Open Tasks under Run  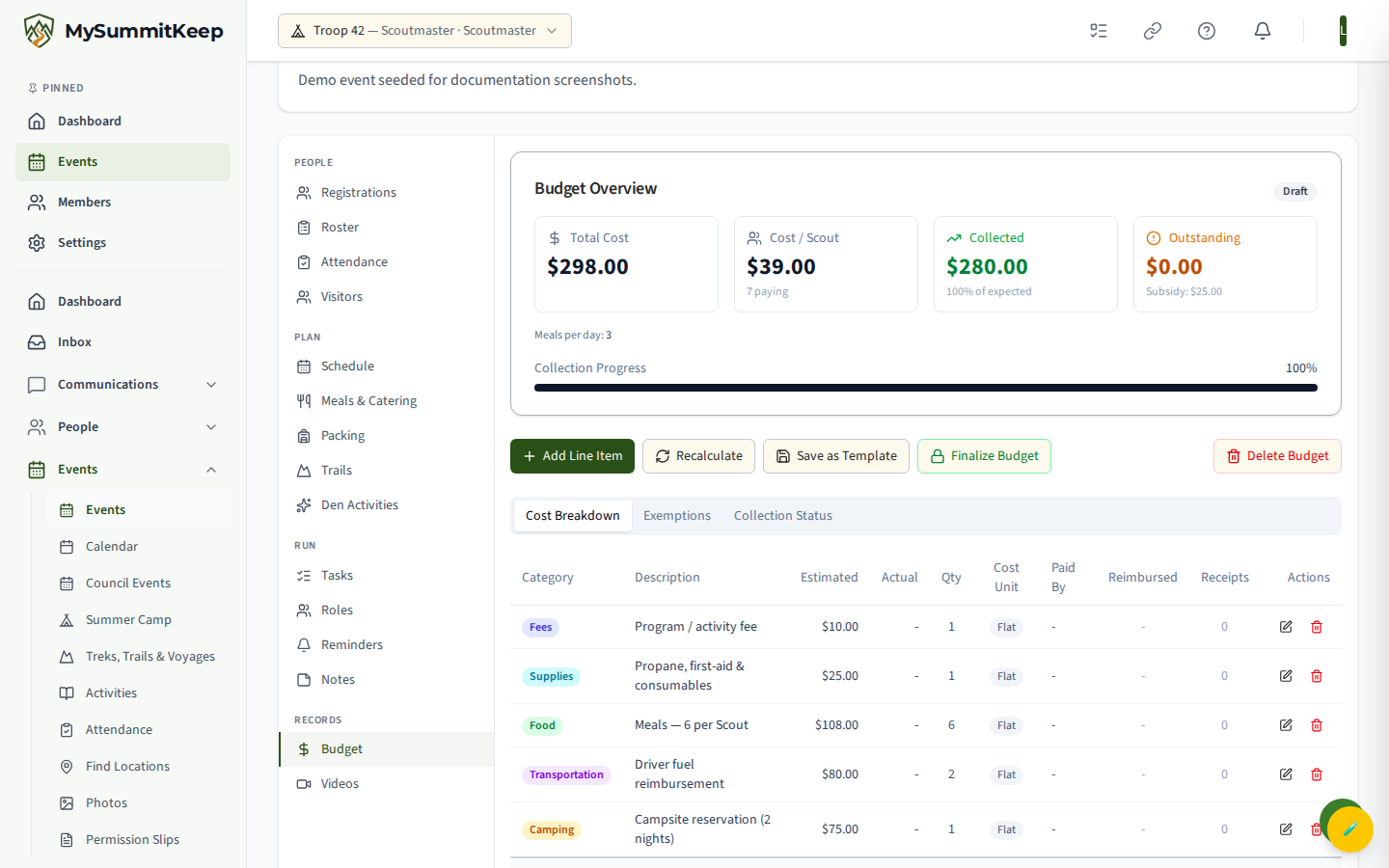point(386,576)
